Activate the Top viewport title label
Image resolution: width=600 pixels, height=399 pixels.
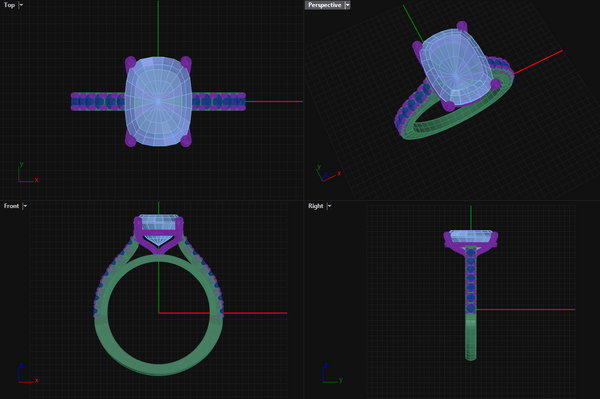[x=9, y=5]
